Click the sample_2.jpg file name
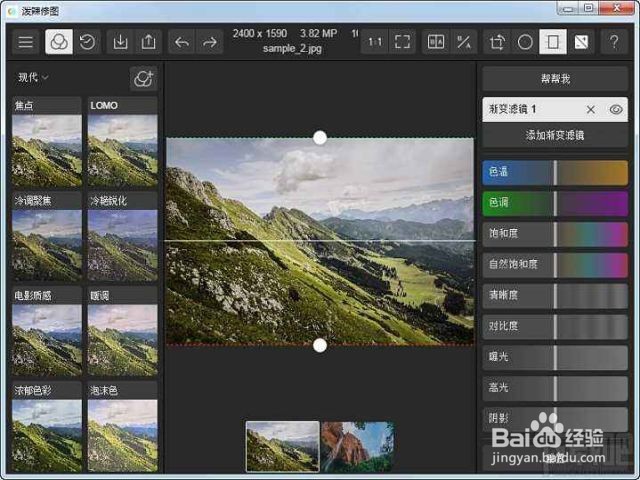Screen dimensions: 640x480 coord(292,49)
